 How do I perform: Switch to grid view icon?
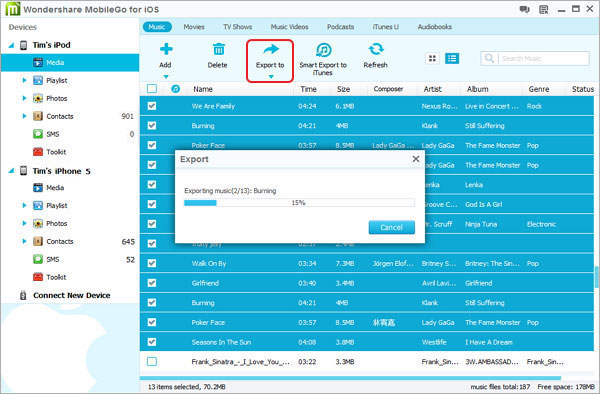432,58
